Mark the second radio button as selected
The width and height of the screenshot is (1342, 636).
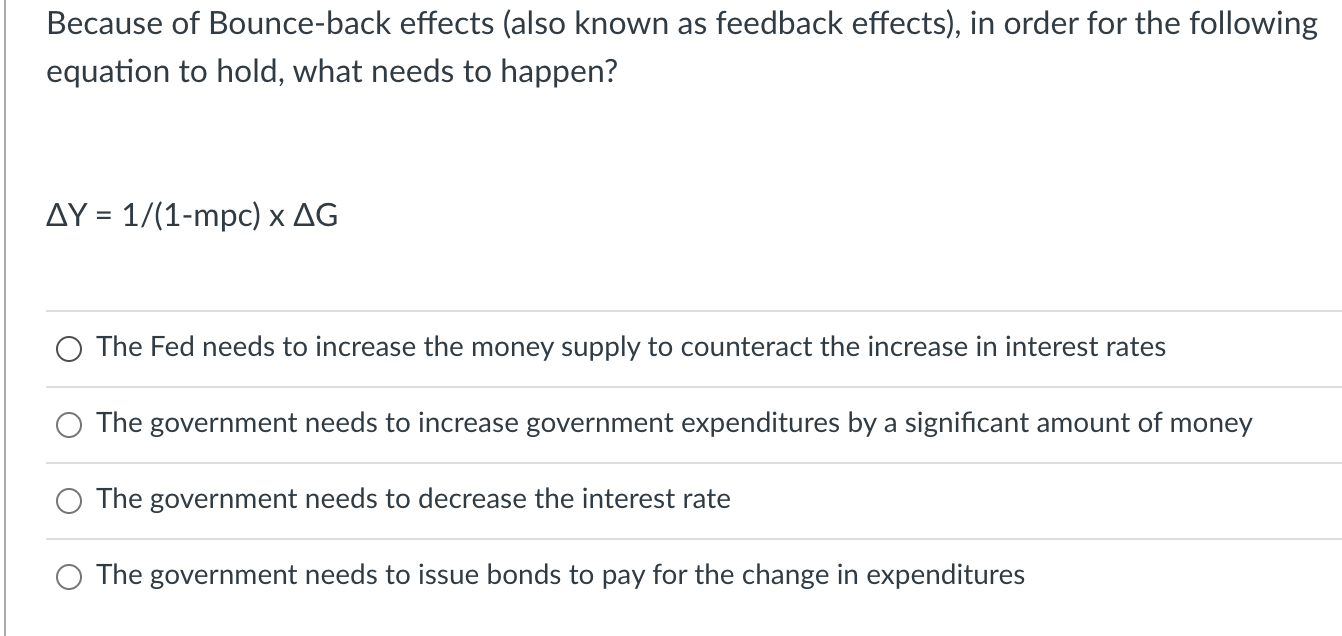[67, 425]
